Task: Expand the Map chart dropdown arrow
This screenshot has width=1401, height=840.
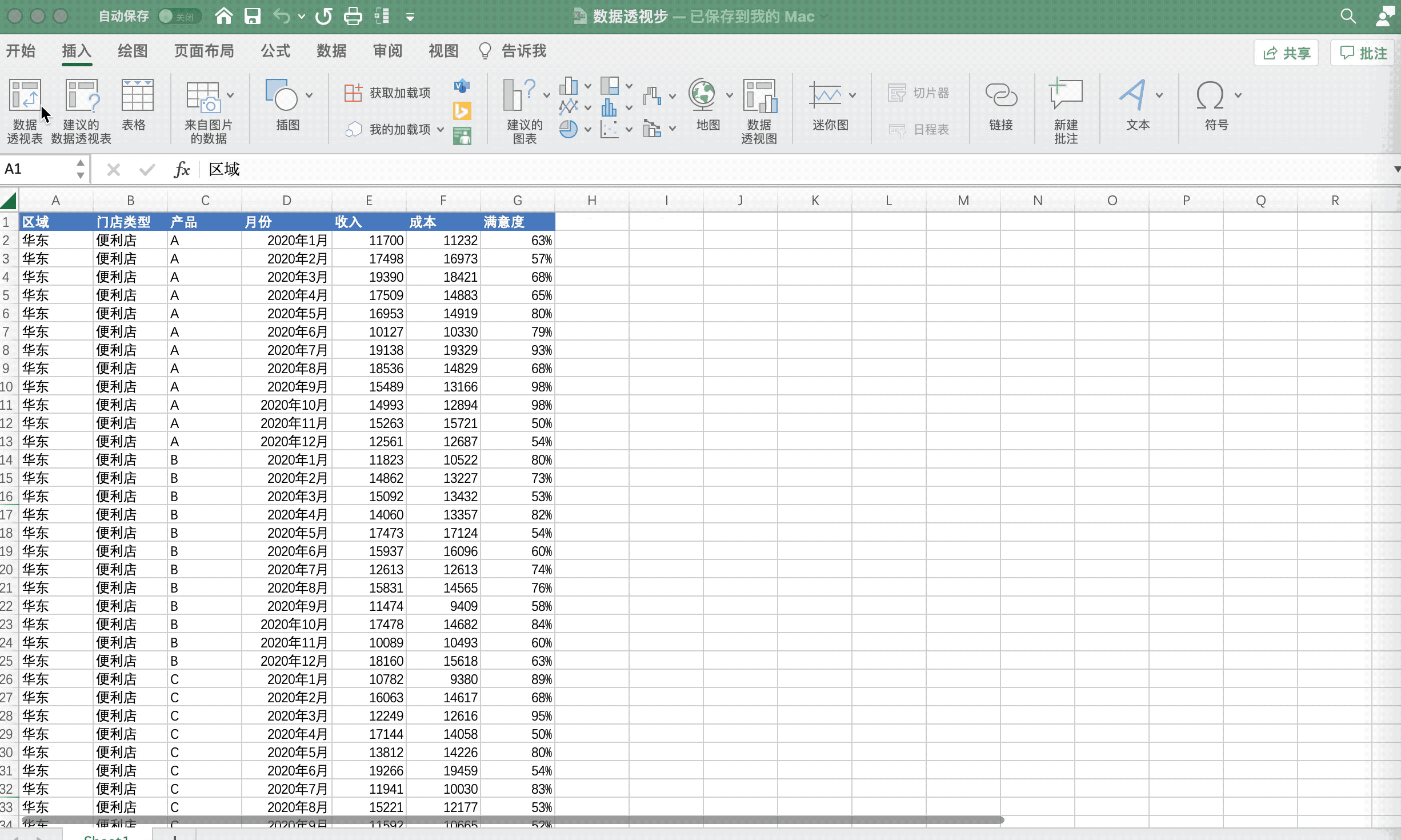Action: click(729, 95)
